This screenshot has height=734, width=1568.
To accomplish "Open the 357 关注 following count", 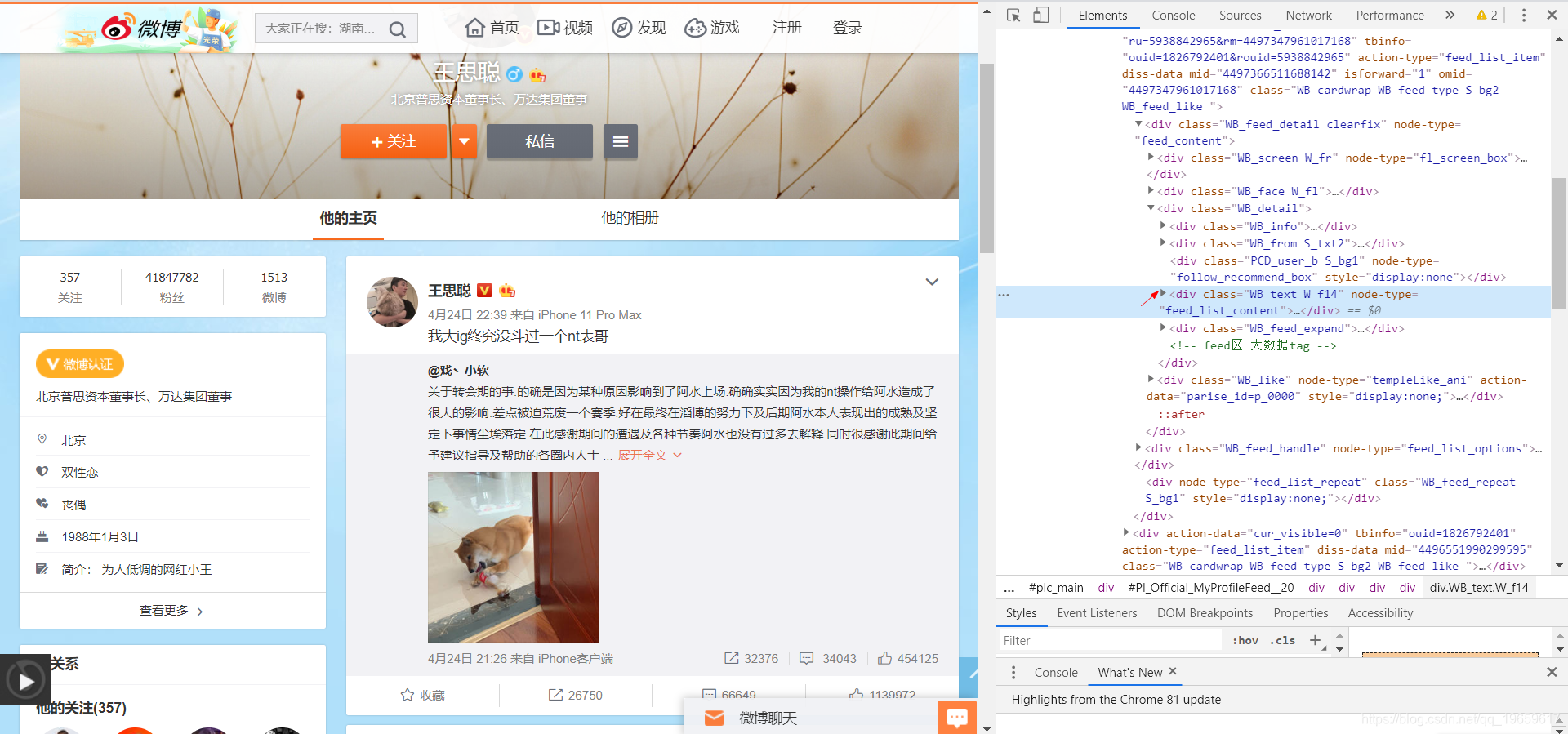I will tap(70, 287).
